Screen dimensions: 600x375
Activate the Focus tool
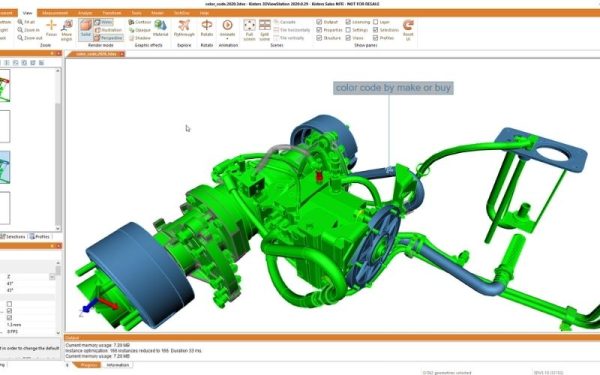pos(51,28)
